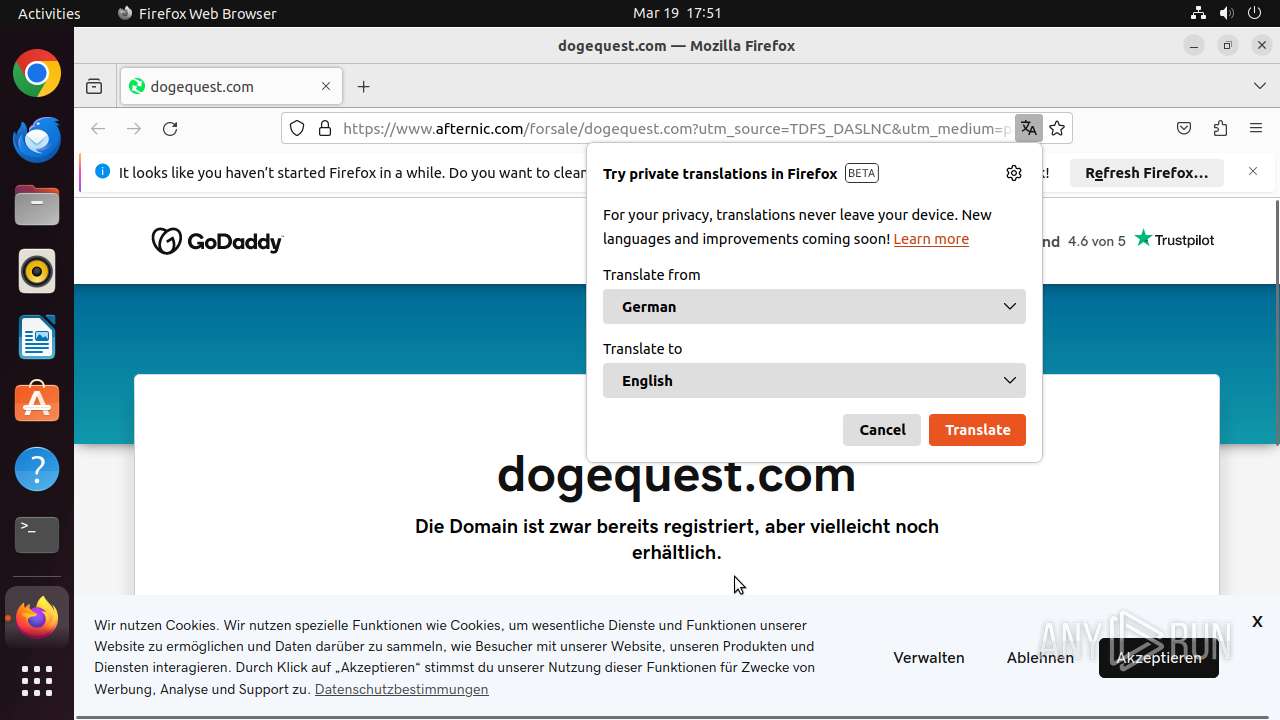Dismiss the refresh Firefox notification bar

click(x=1253, y=172)
